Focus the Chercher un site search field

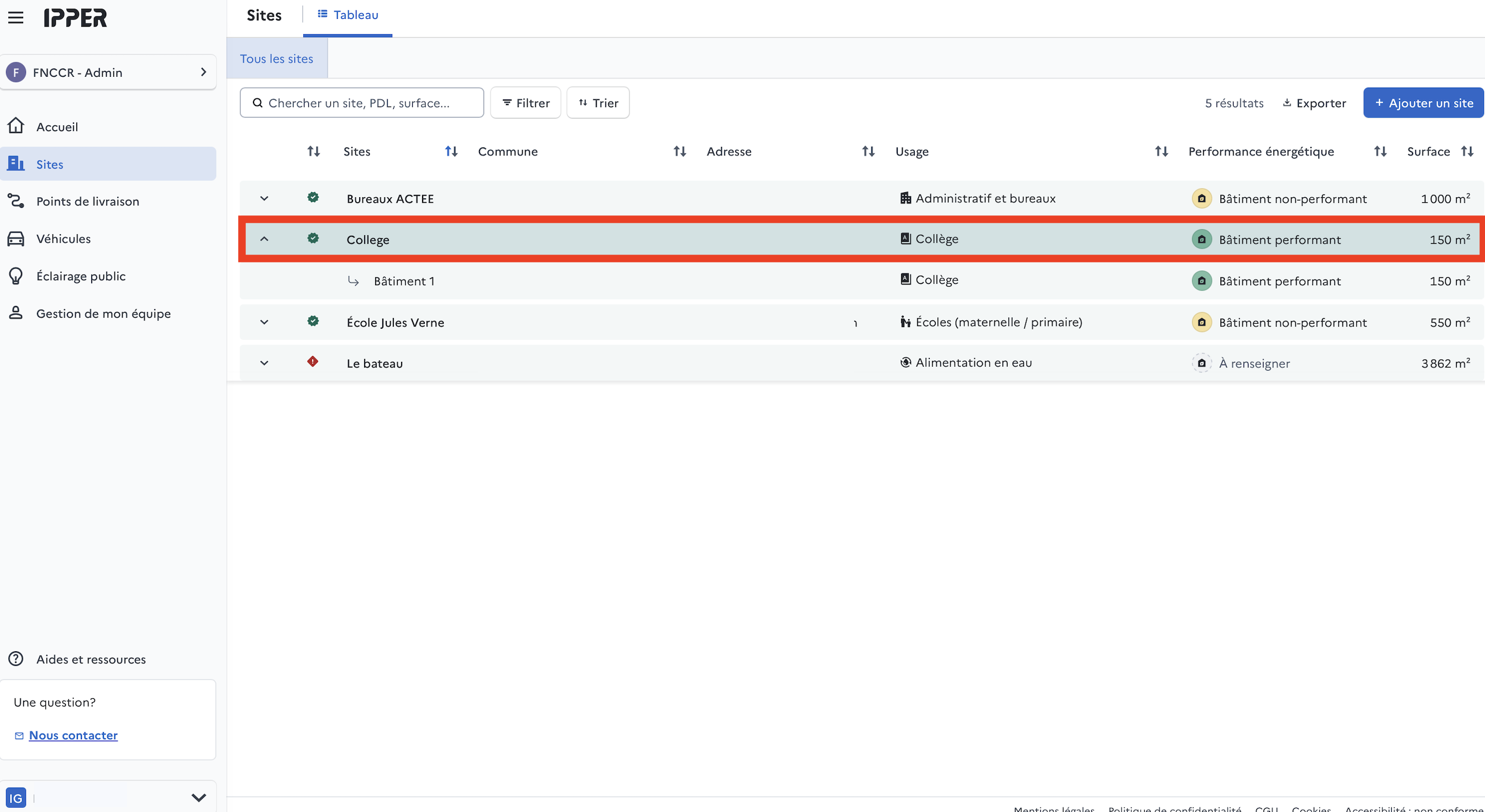tap(362, 103)
